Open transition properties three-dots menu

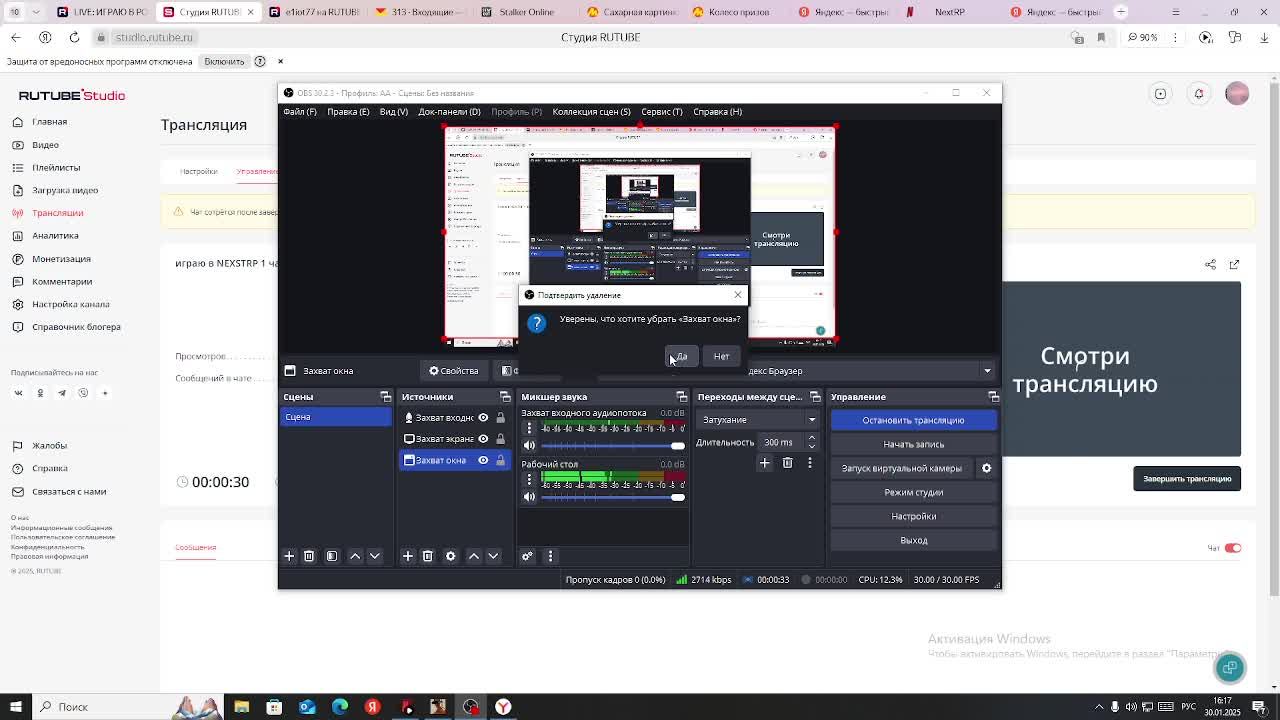point(810,463)
